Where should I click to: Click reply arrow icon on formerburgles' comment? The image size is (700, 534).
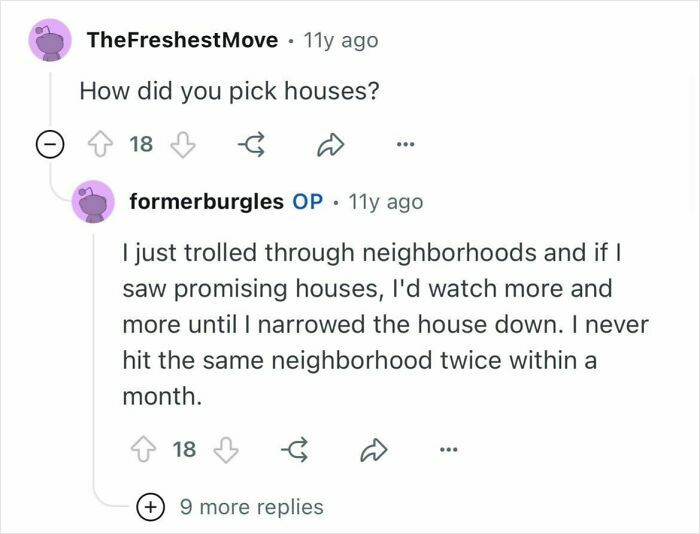point(295,450)
